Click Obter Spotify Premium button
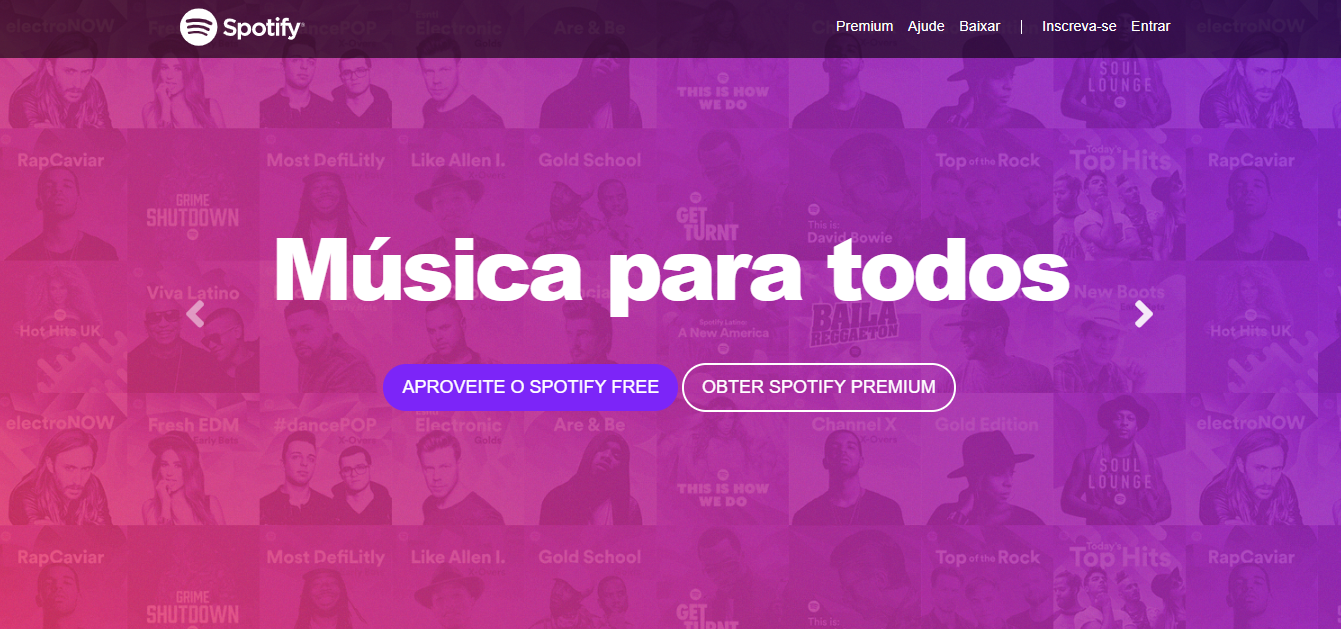 click(x=819, y=387)
